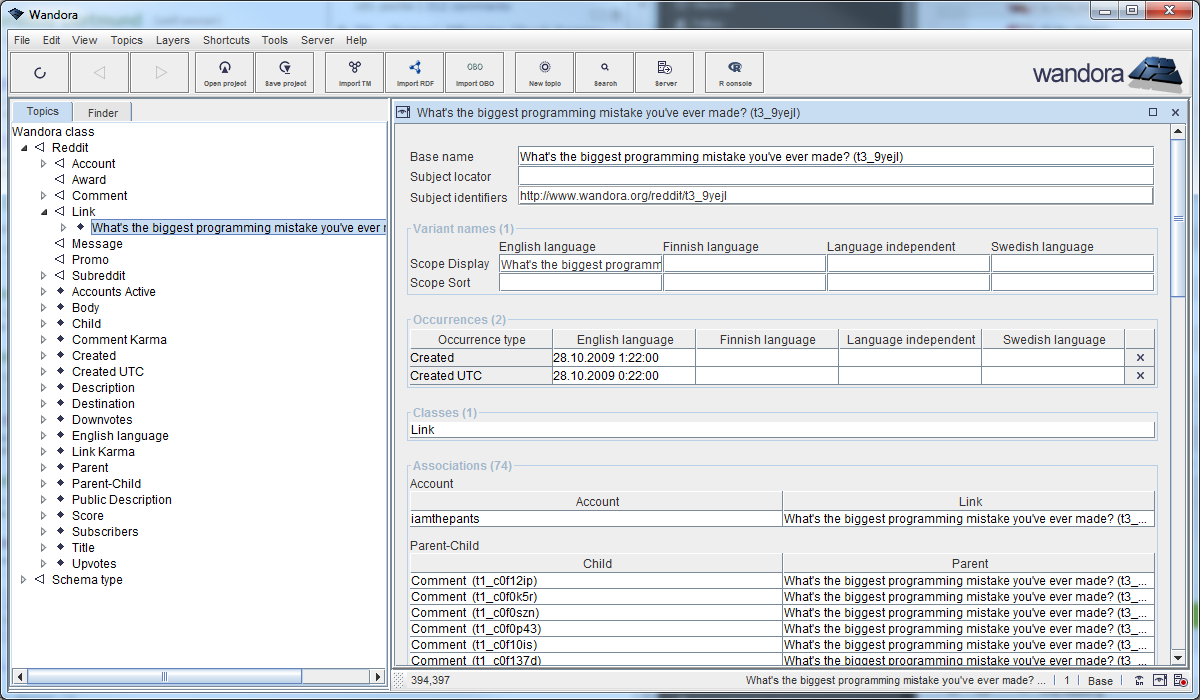
Task: Open the Layers menu
Action: (172, 41)
